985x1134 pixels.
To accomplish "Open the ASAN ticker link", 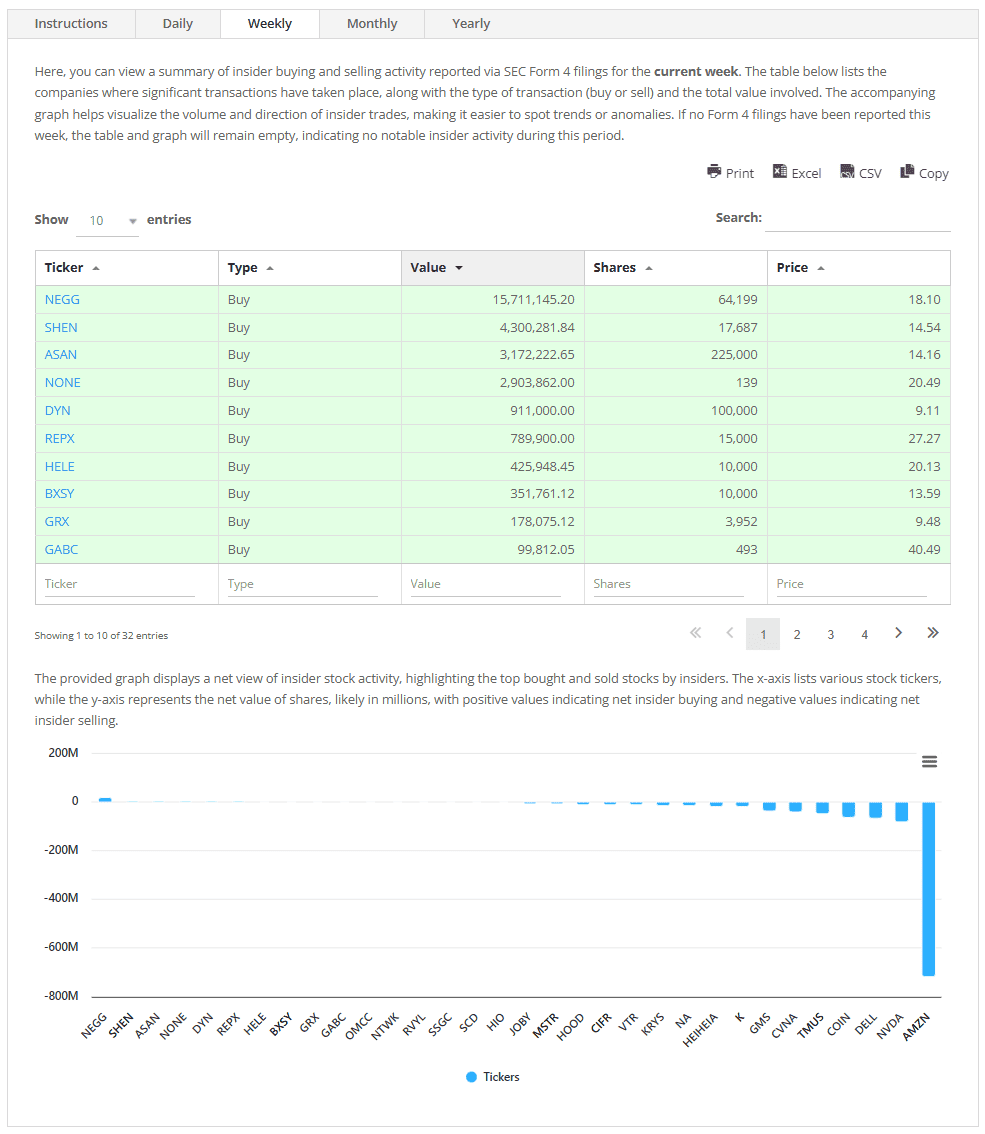I will pyautogui.click(x=61, y=355).
